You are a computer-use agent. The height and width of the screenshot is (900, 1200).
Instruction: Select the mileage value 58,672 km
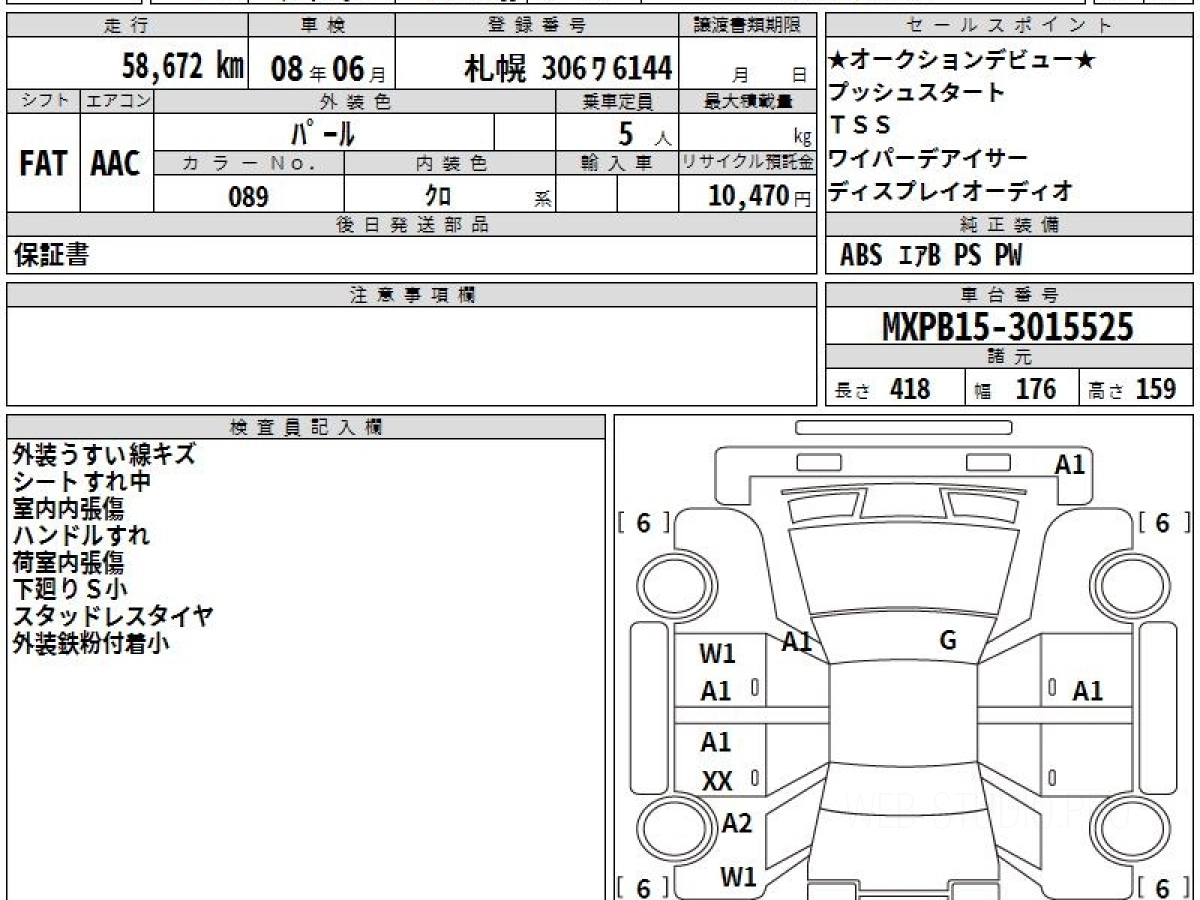[183, 67]
